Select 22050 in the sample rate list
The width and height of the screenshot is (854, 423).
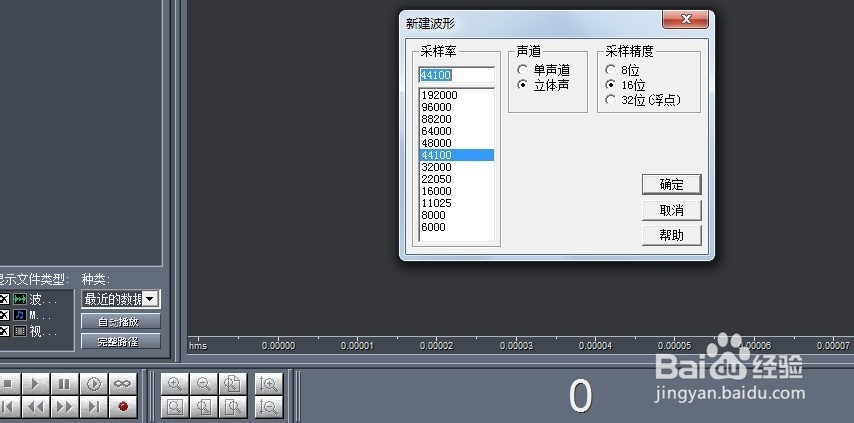(x=457, y=179)
